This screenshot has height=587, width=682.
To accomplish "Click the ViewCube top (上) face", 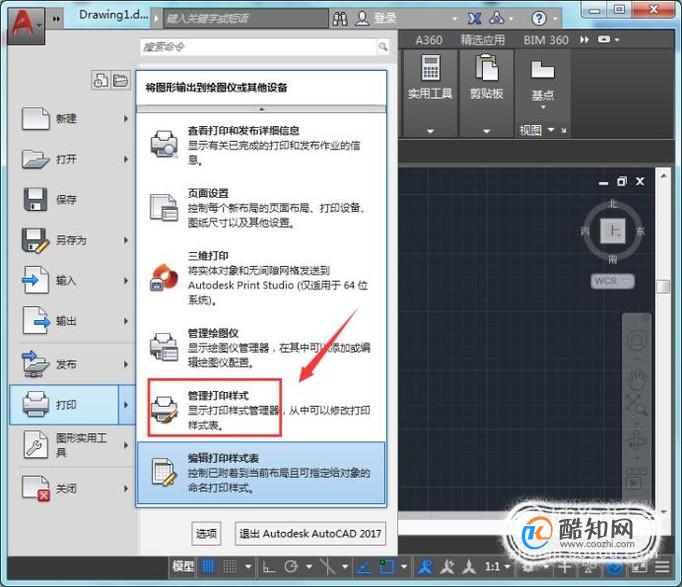I will [612, 230].
